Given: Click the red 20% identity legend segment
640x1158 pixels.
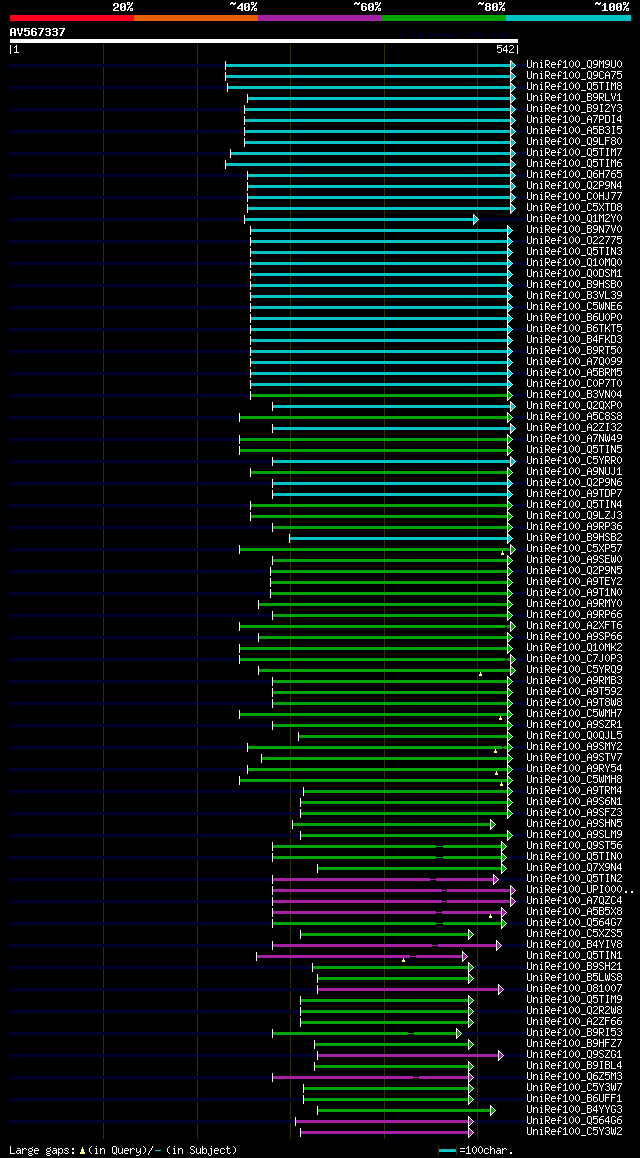Looking at the screenshot, I should pyautogui.click(x=72, y=17).
